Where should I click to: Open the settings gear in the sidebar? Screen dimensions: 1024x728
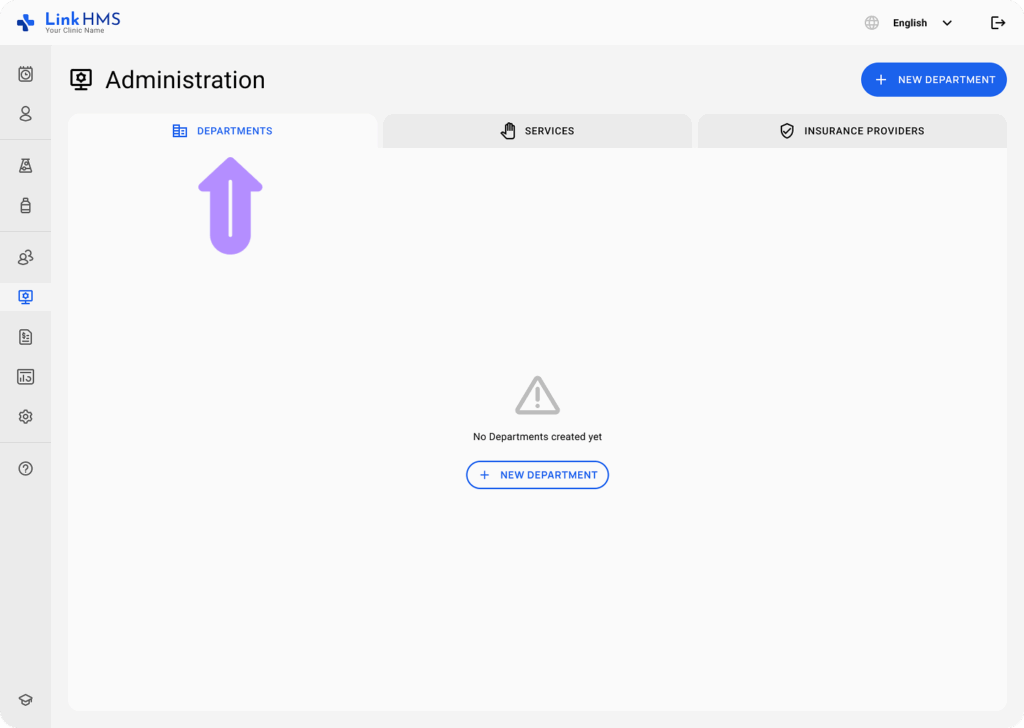pos(26,417)
